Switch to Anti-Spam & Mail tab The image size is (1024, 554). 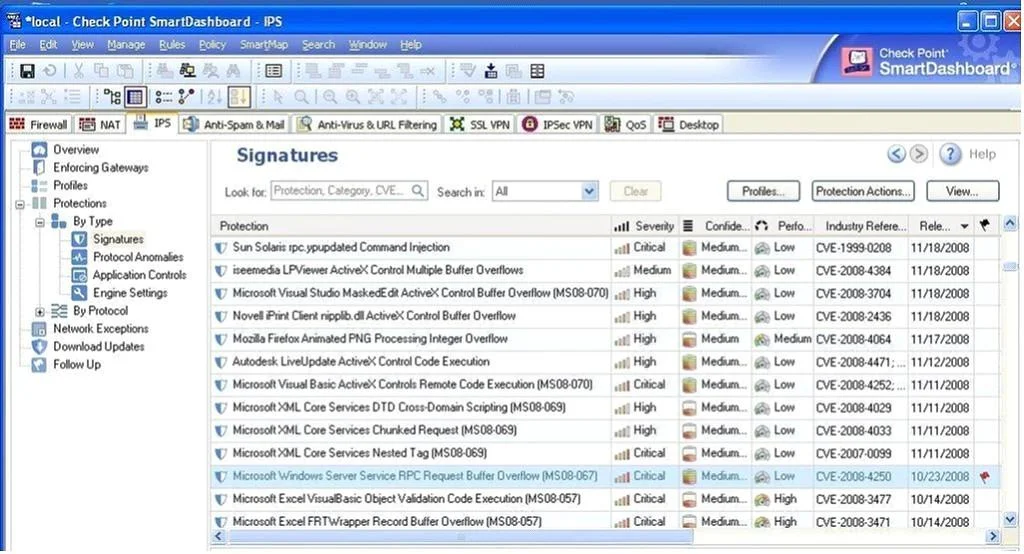point(234,124)
